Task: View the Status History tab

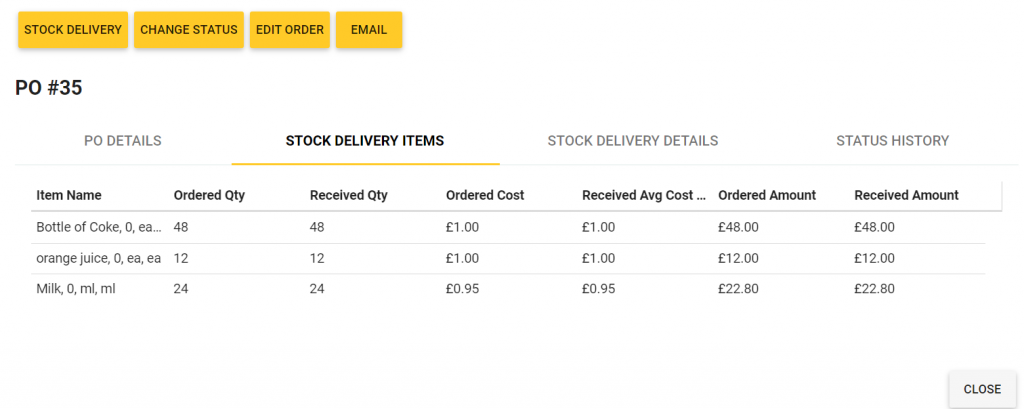Action: [892, 141]
